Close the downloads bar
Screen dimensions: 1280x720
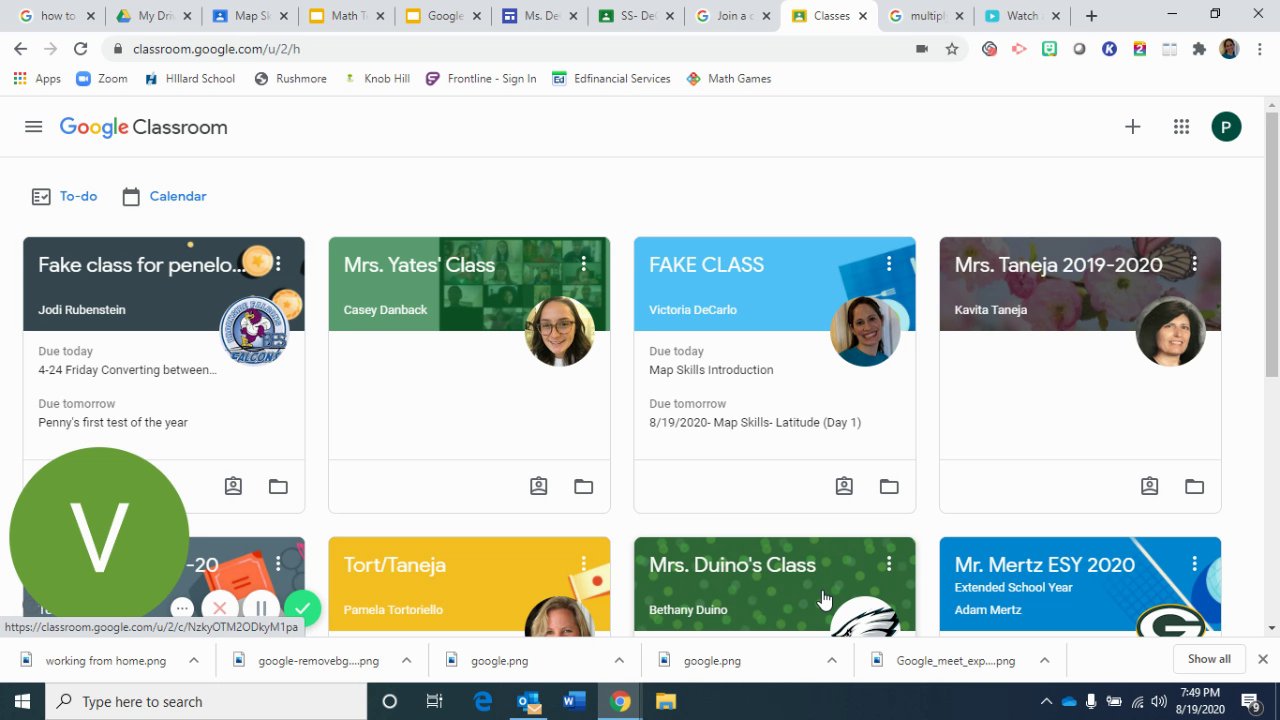point(1263,659)
